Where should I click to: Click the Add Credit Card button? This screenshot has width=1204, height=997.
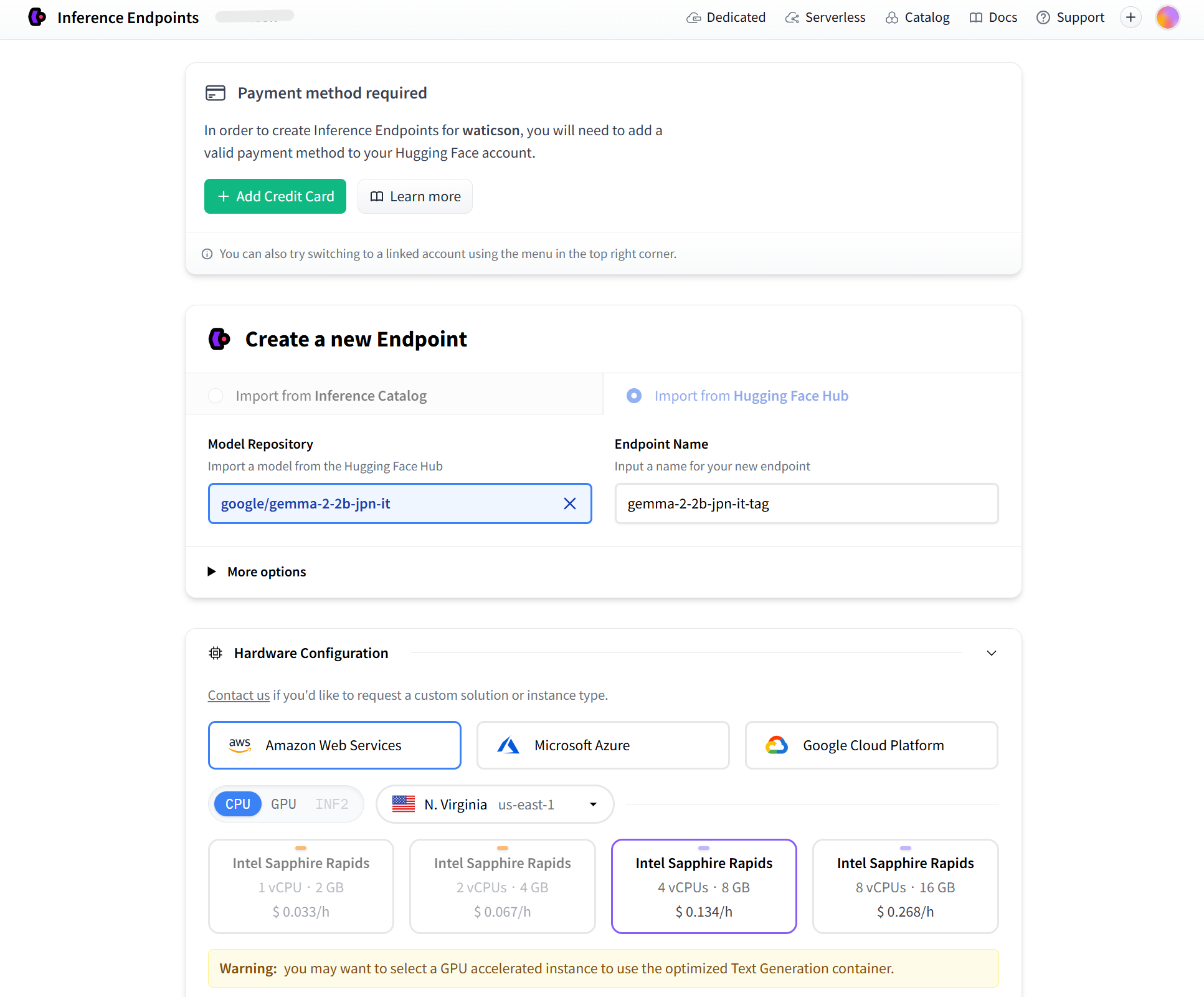click(275, 196)
